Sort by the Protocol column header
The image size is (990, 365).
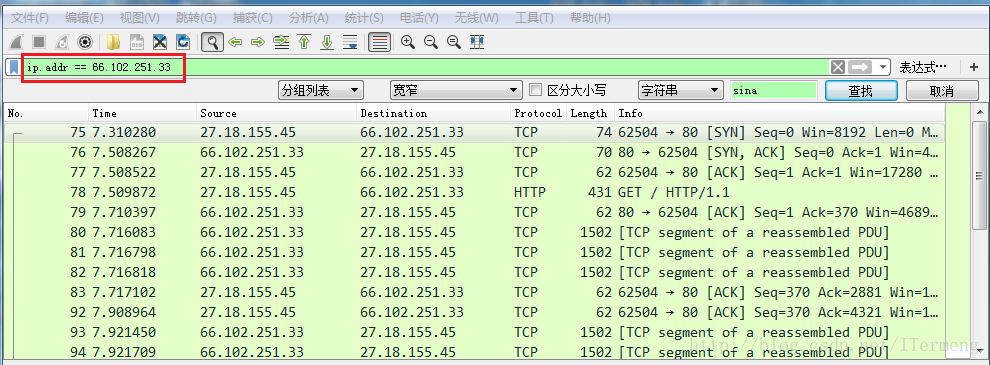pyautogui.click(x=539, y=114)
